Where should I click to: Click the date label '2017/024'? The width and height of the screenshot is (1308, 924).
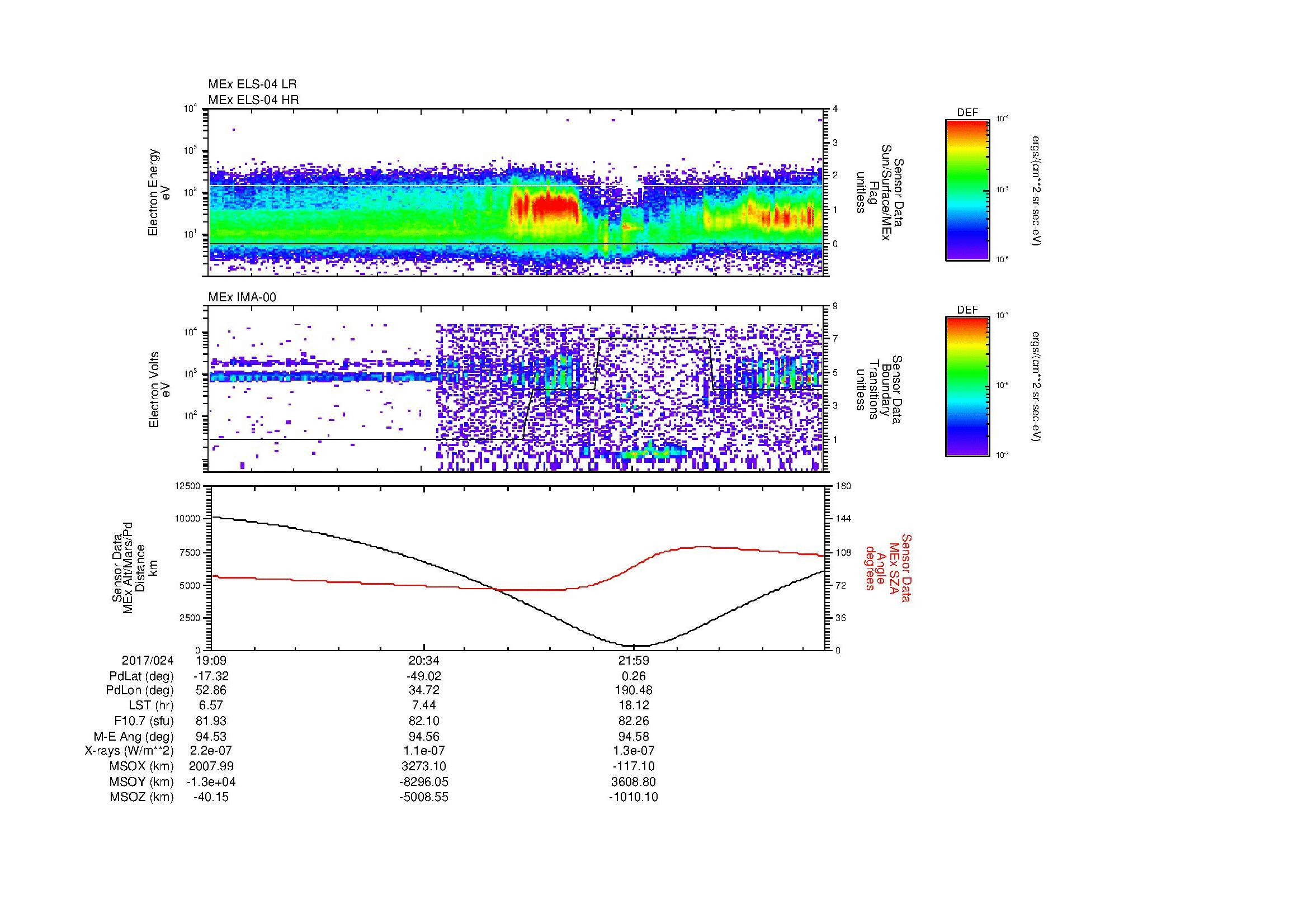tap(148, 661)
